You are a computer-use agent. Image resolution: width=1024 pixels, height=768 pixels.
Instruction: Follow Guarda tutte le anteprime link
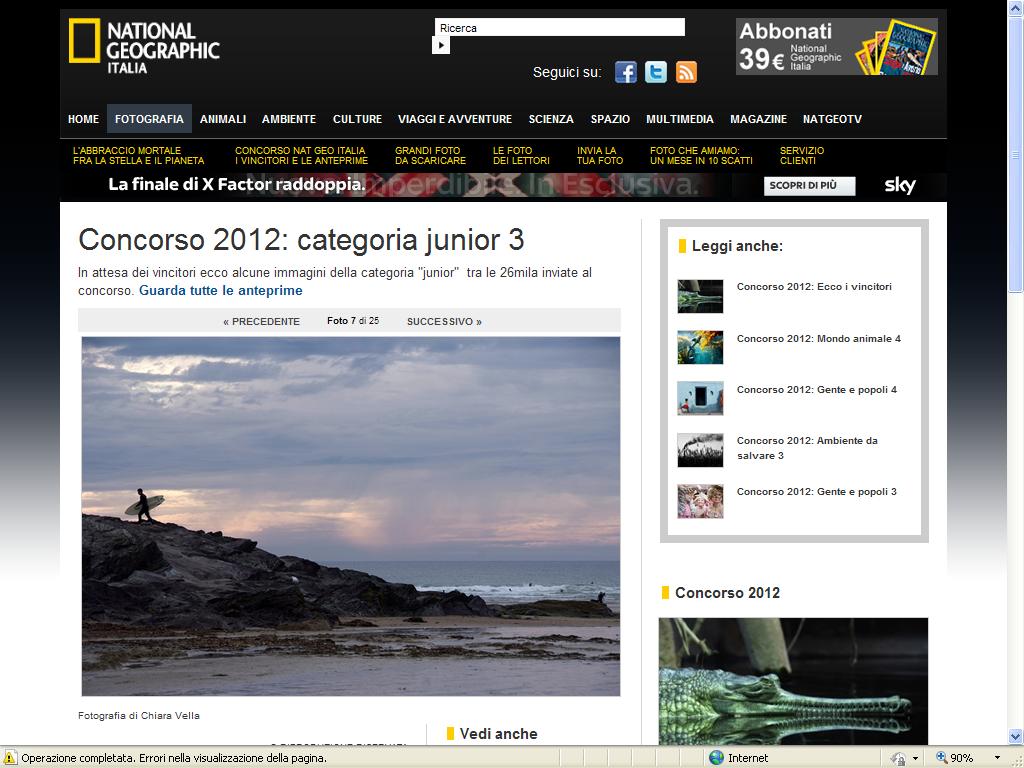pyautogui.click(x=221, y=291)
